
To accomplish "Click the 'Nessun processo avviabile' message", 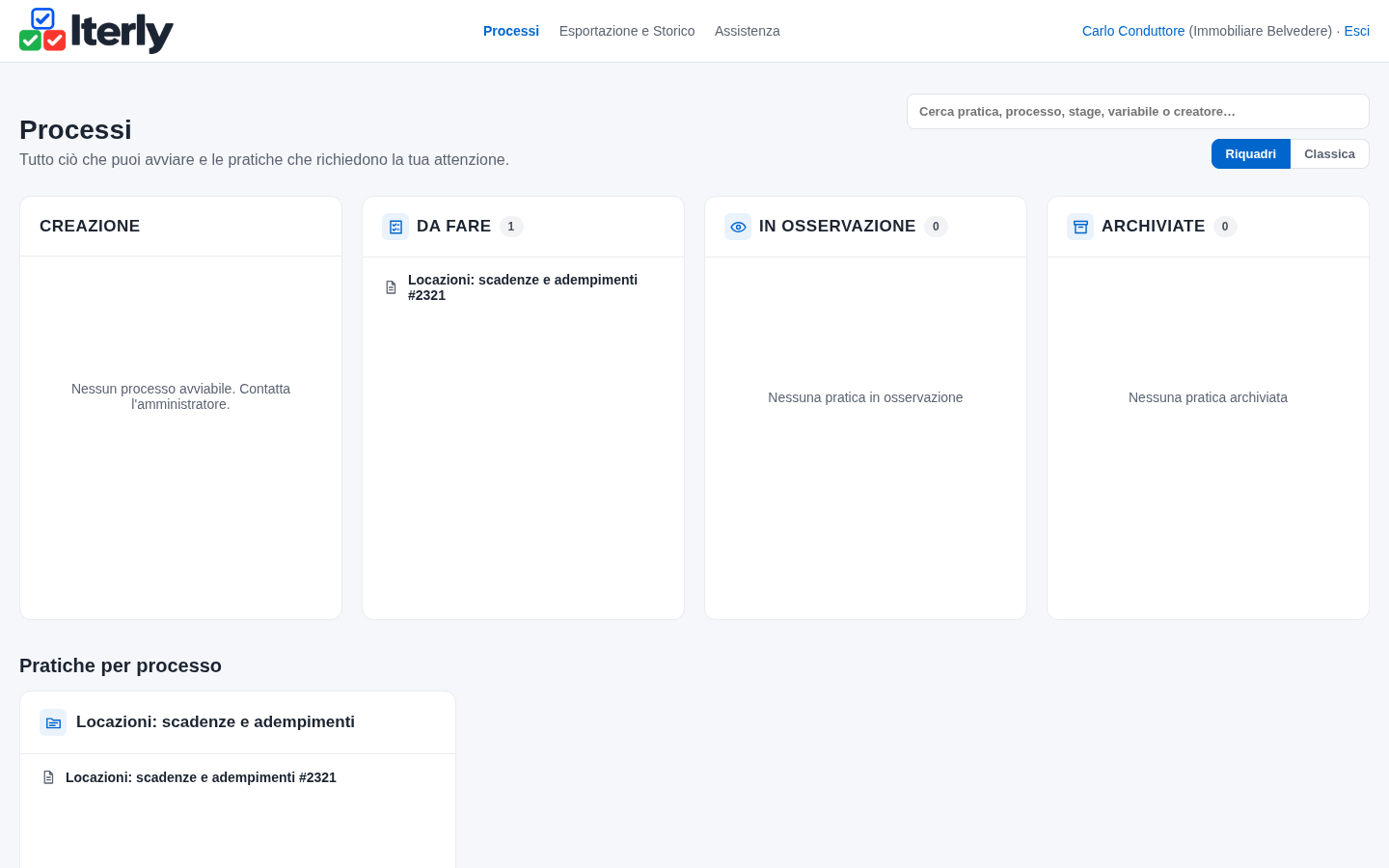I will click(180, 396).
